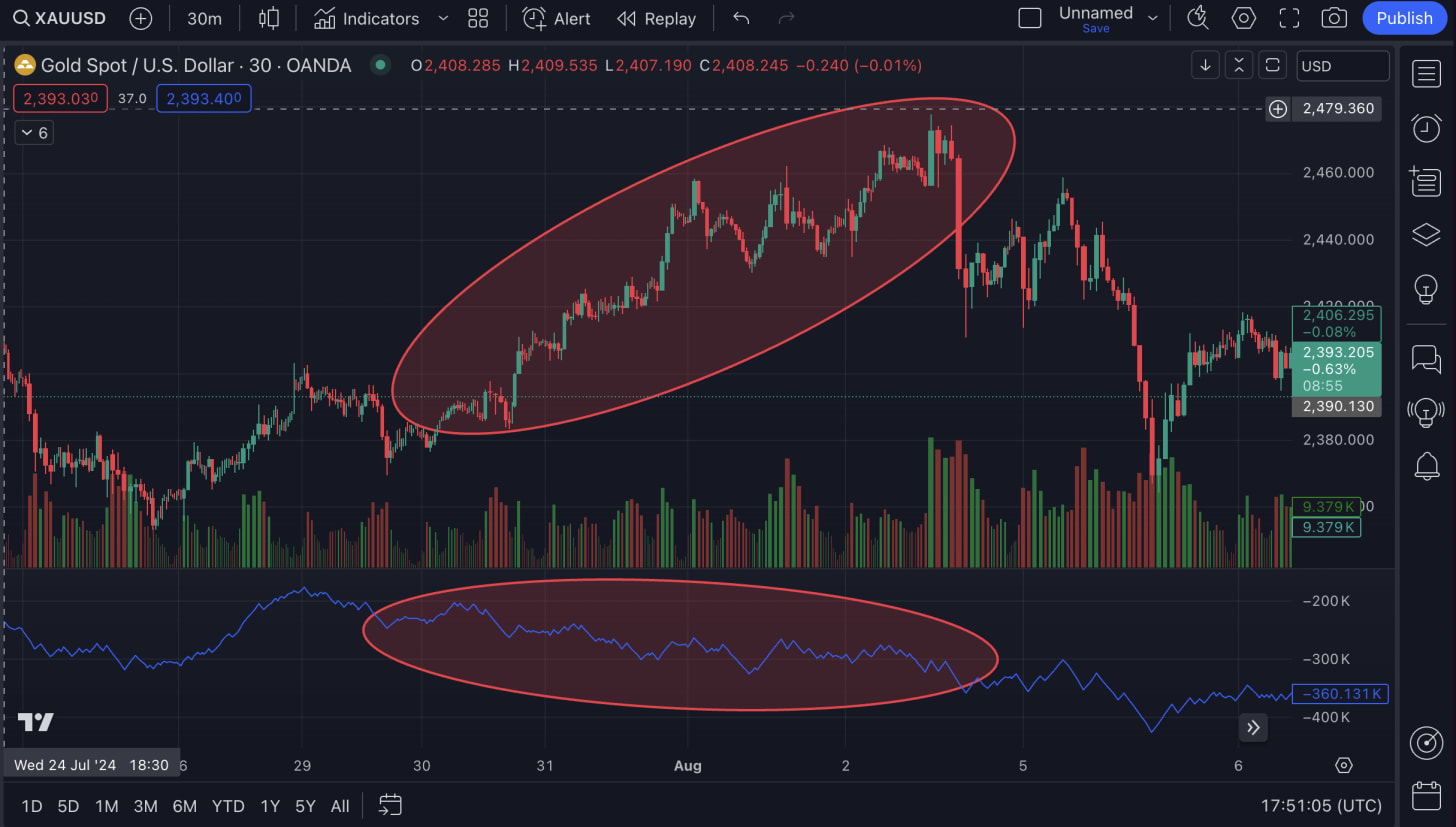Create a new Alert
1456x827 pixels.
(557, 18)
